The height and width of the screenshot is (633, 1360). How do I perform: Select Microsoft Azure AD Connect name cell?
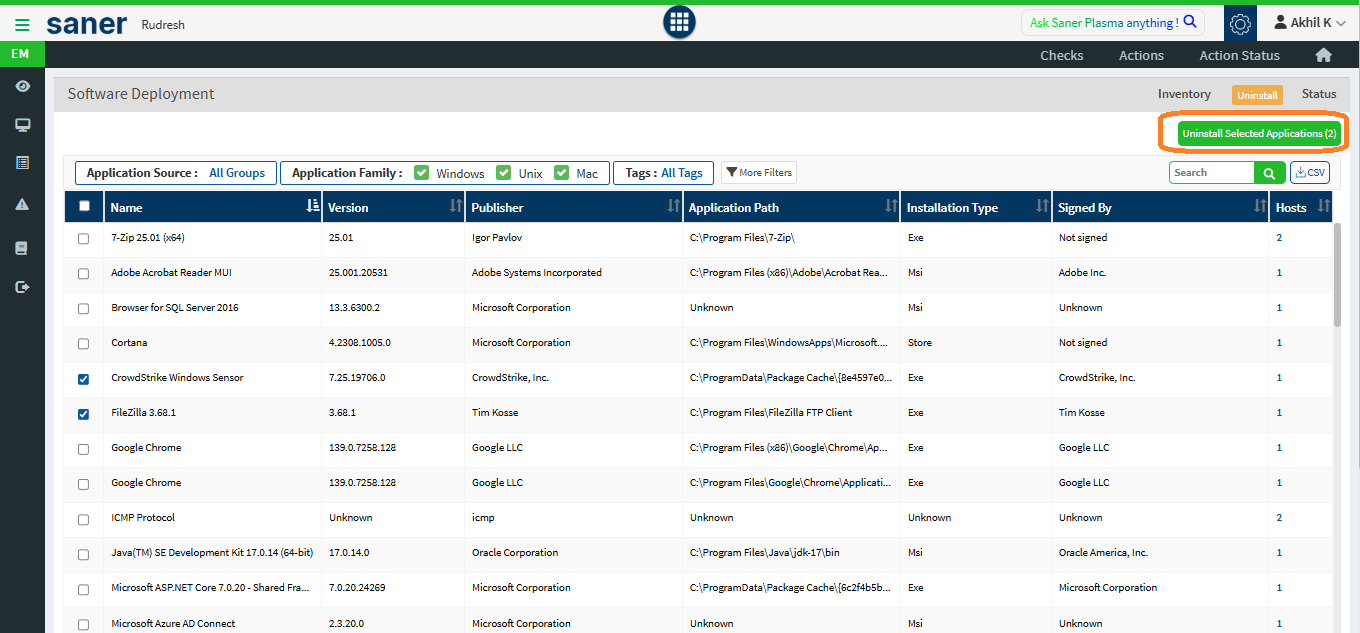[x=173, y=623]
